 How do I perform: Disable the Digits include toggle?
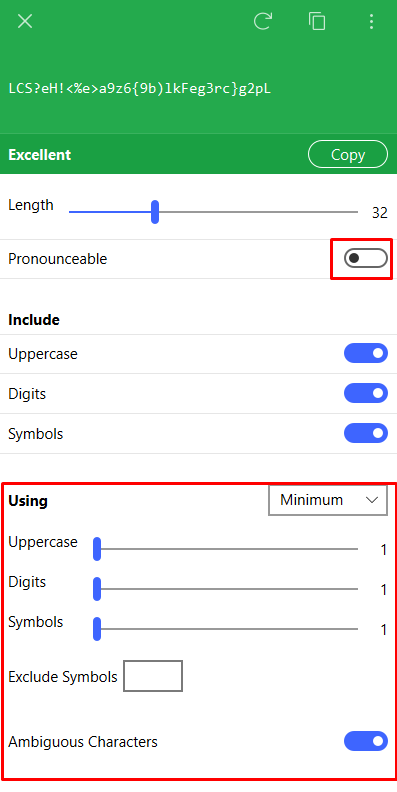pos(366,393)
